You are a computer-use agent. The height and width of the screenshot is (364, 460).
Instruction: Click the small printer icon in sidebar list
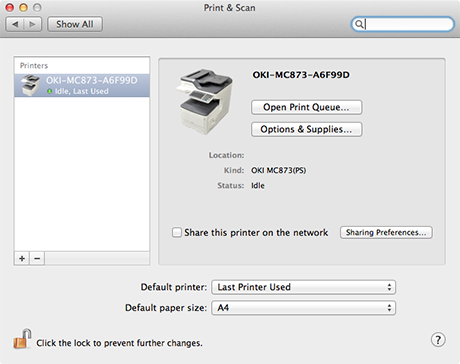pos(30,85)
